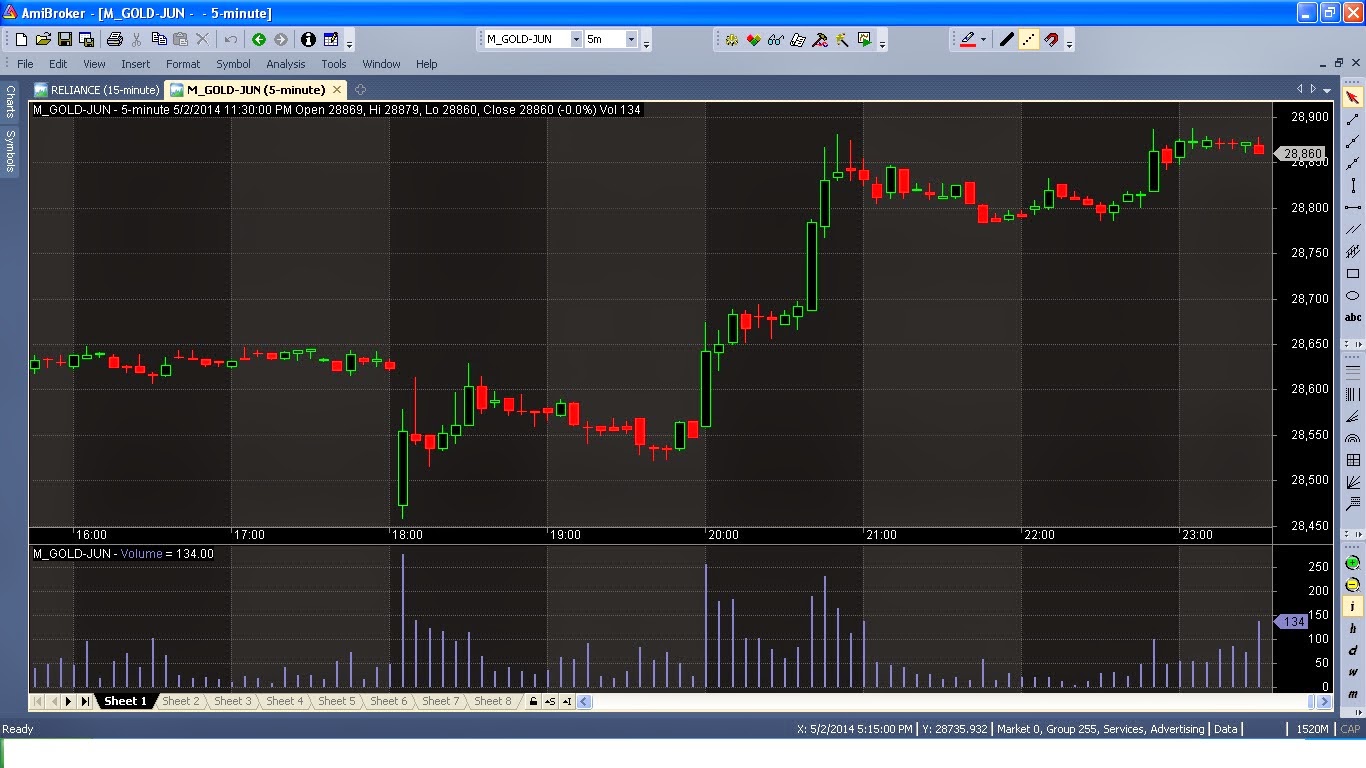Select the Magnet snap tool
1366x768 pixels.
1052,39
